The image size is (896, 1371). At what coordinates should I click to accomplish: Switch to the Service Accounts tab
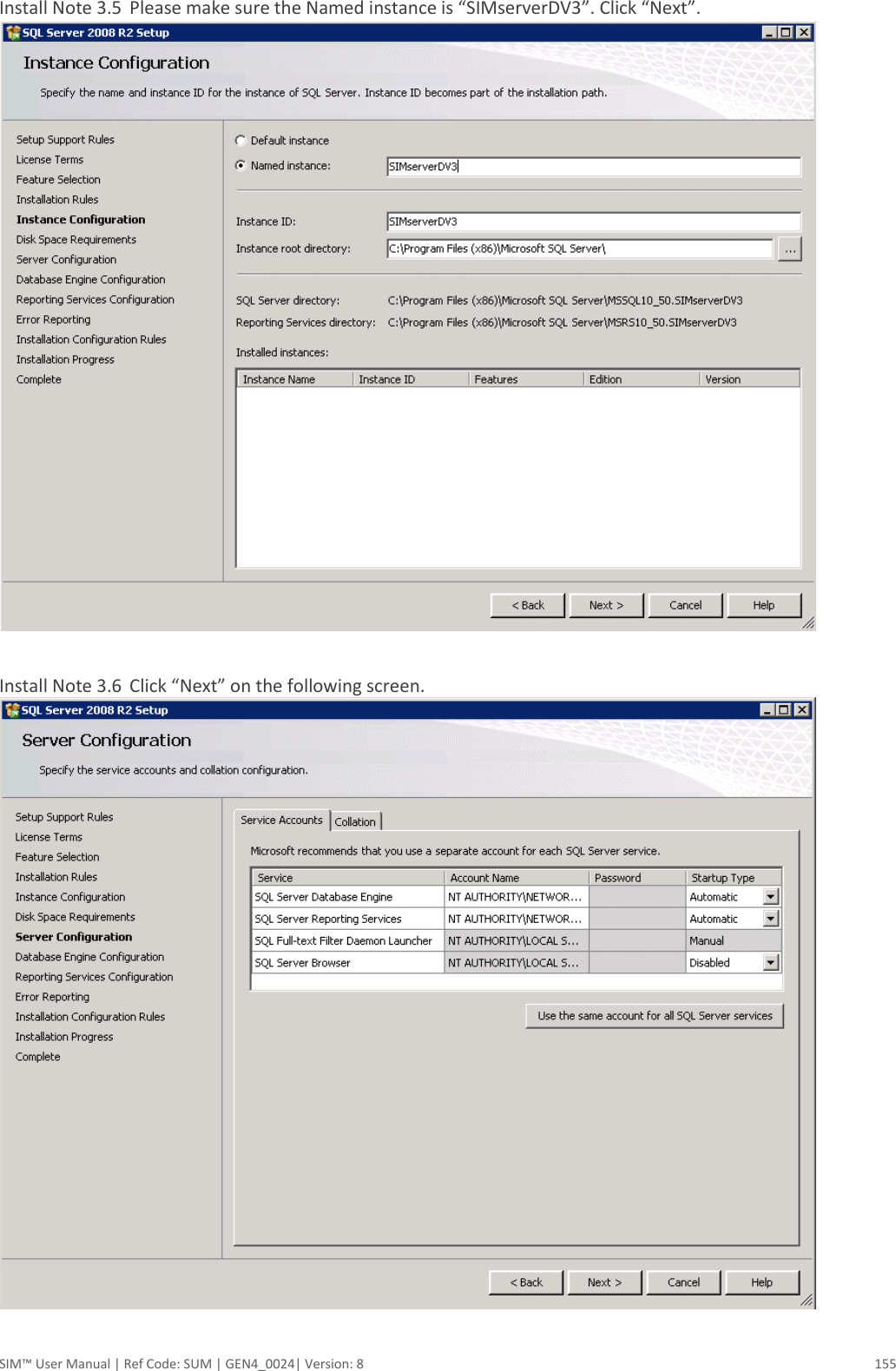click(x=281, y=820)
